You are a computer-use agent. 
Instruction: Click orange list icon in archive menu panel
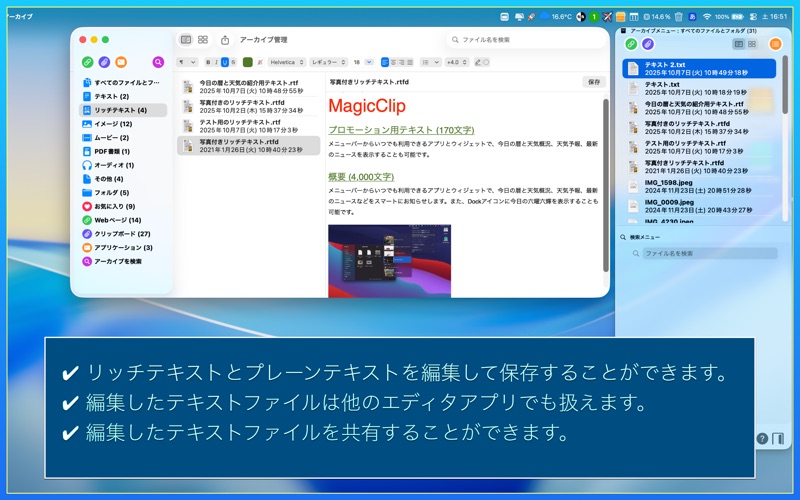(x=776, y=44)
